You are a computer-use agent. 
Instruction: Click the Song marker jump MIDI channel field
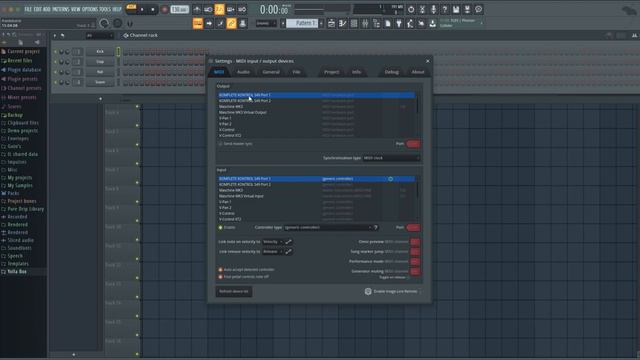tap(415, 251)
